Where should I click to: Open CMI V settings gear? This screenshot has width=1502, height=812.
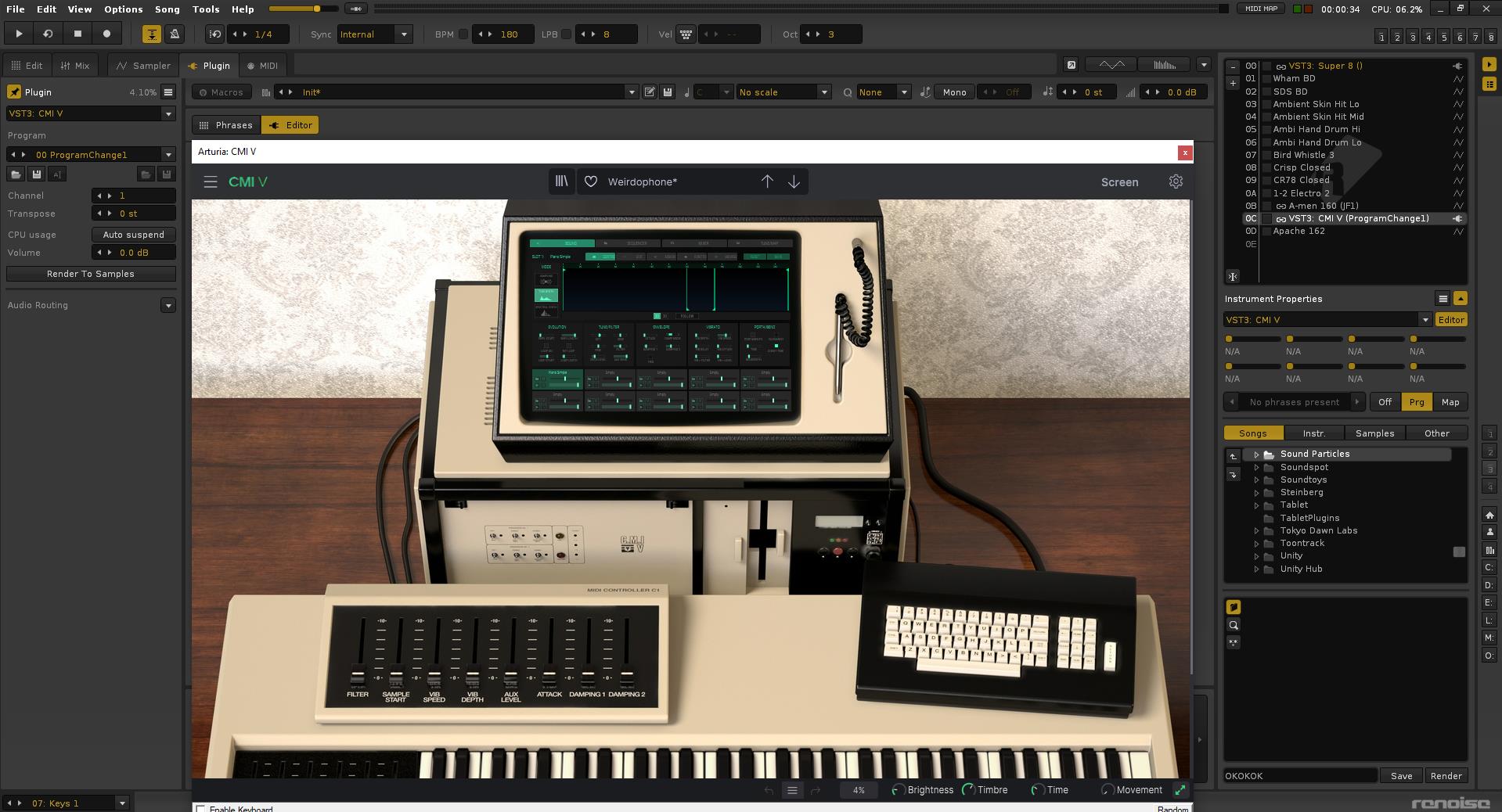pos(1176,181)
